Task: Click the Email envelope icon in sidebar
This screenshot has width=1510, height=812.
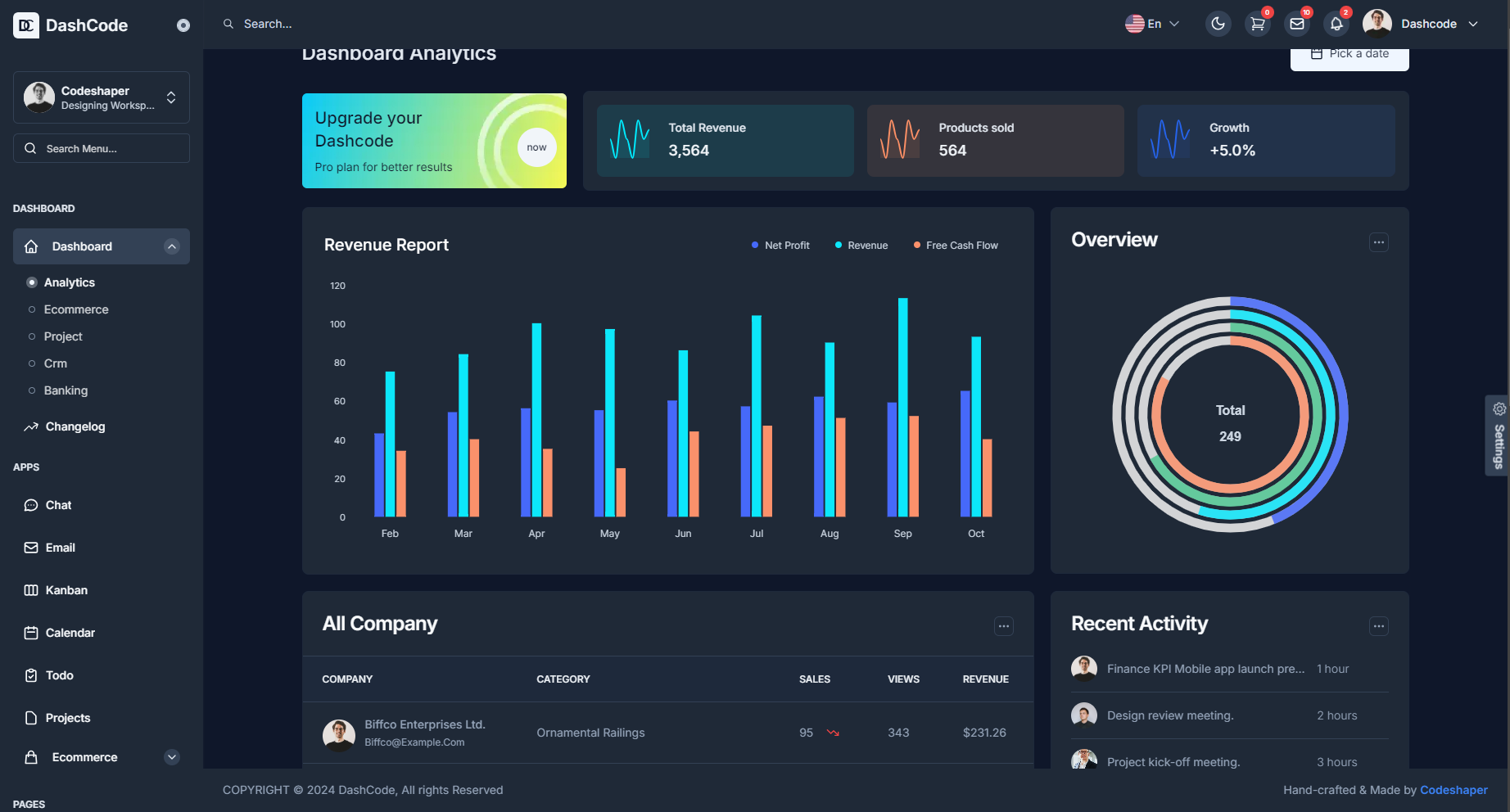Action: pyautogui.click(x=31, y=548)
